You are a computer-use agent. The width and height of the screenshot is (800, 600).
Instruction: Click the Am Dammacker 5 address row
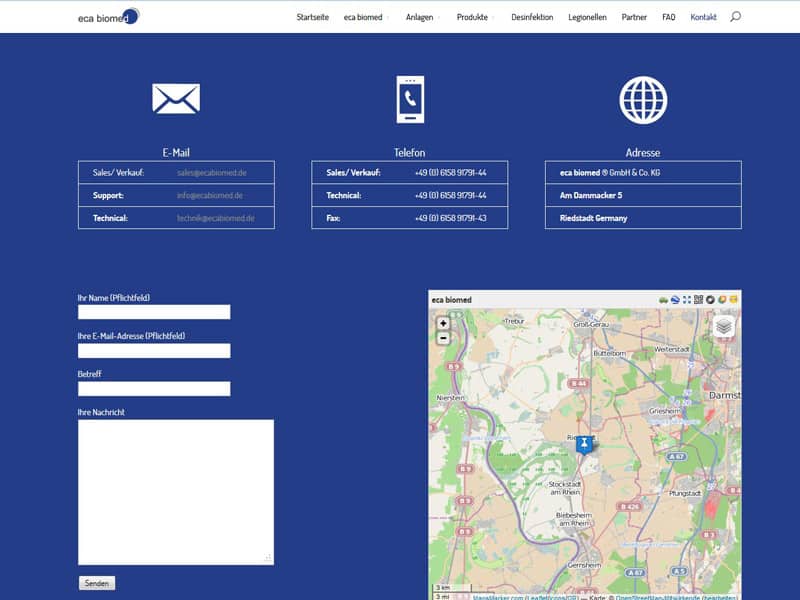coord(643,195)
